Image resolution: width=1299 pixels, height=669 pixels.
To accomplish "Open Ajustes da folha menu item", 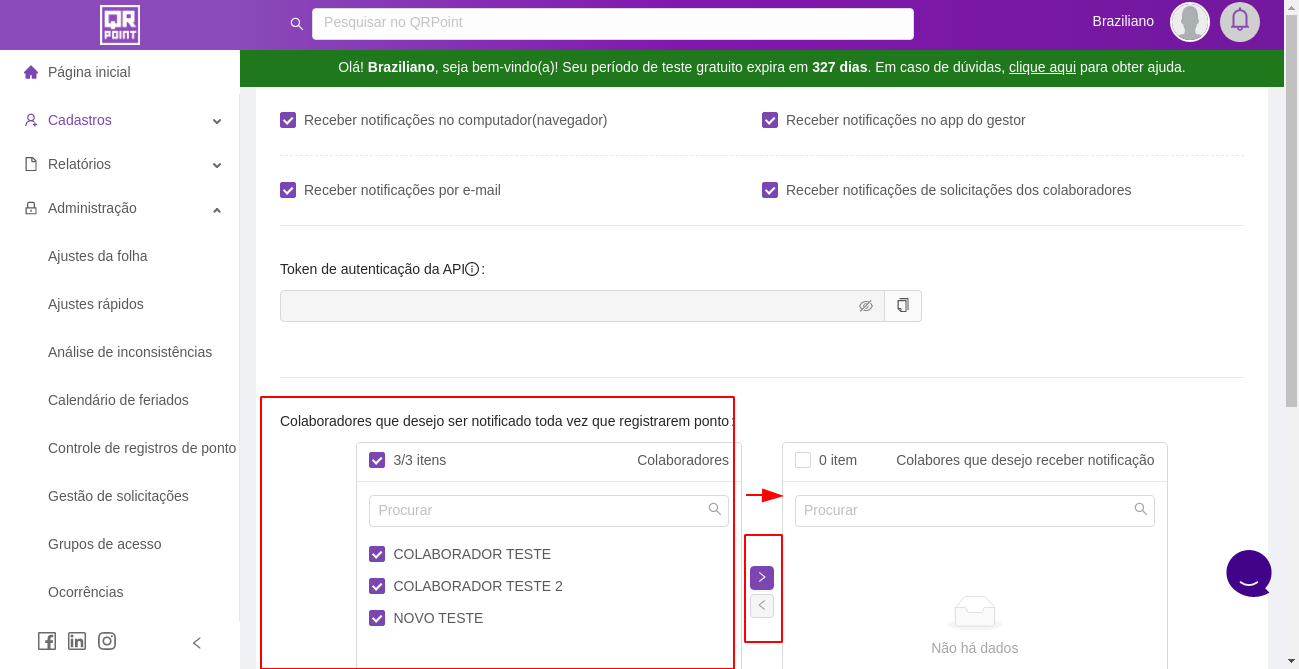I will (98, 256).
